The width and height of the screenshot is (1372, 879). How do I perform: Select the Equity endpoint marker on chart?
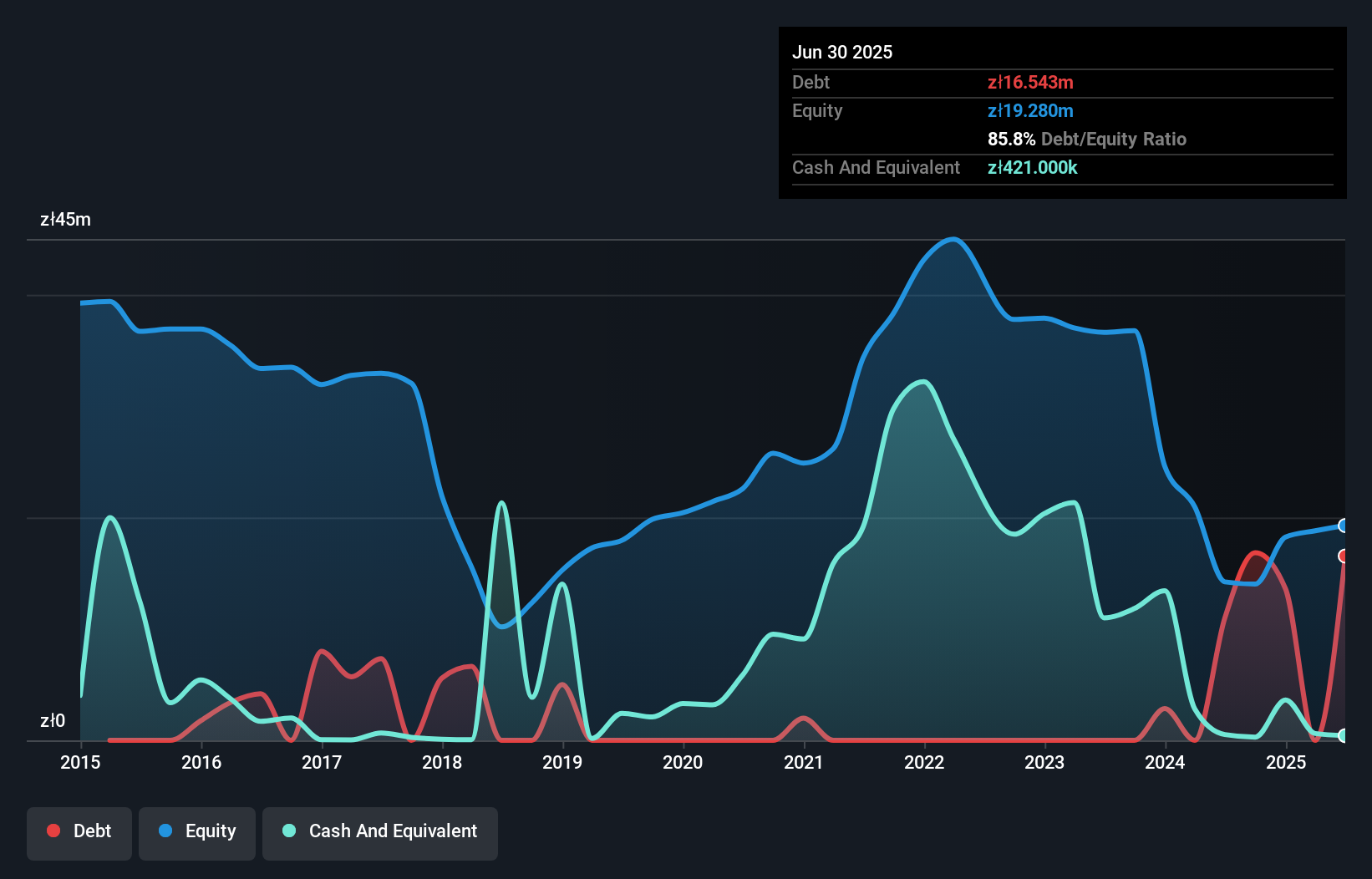click(1343, 526)
